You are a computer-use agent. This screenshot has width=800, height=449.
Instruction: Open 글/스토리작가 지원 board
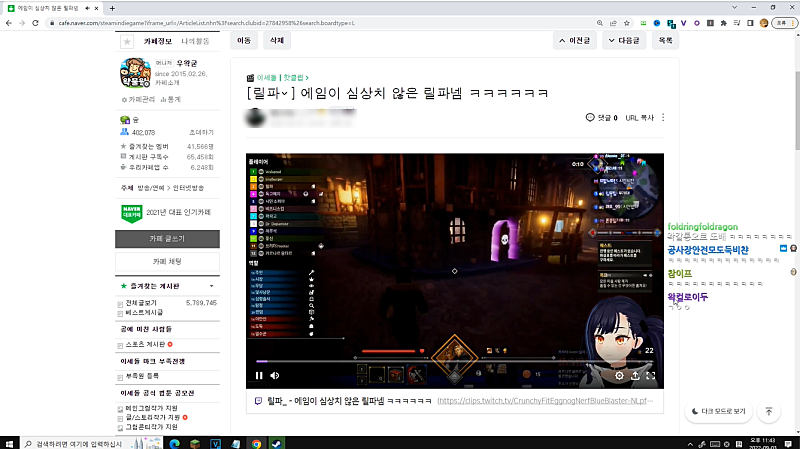pos(152,417)
